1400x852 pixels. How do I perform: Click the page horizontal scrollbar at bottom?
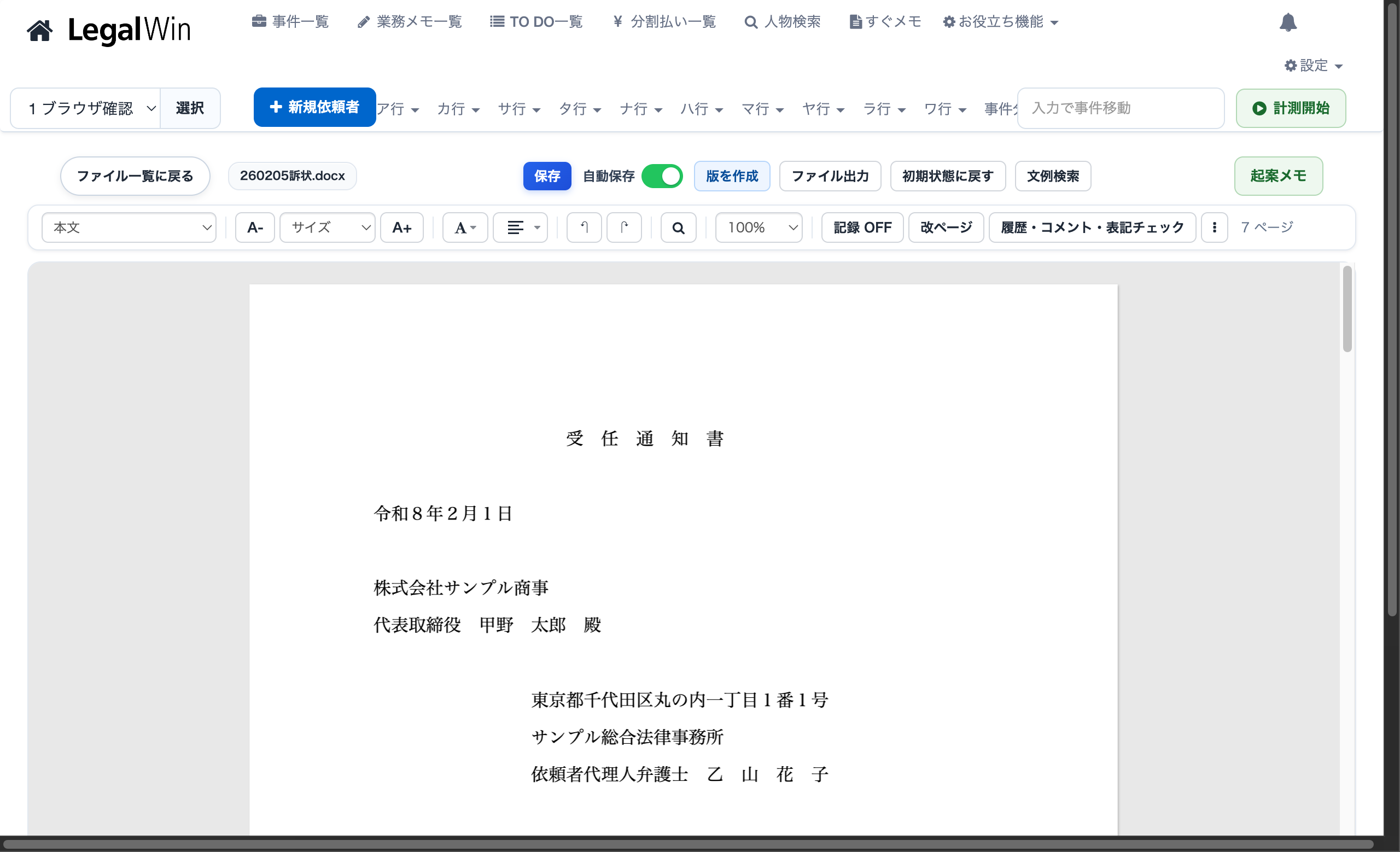pos(687,844)
